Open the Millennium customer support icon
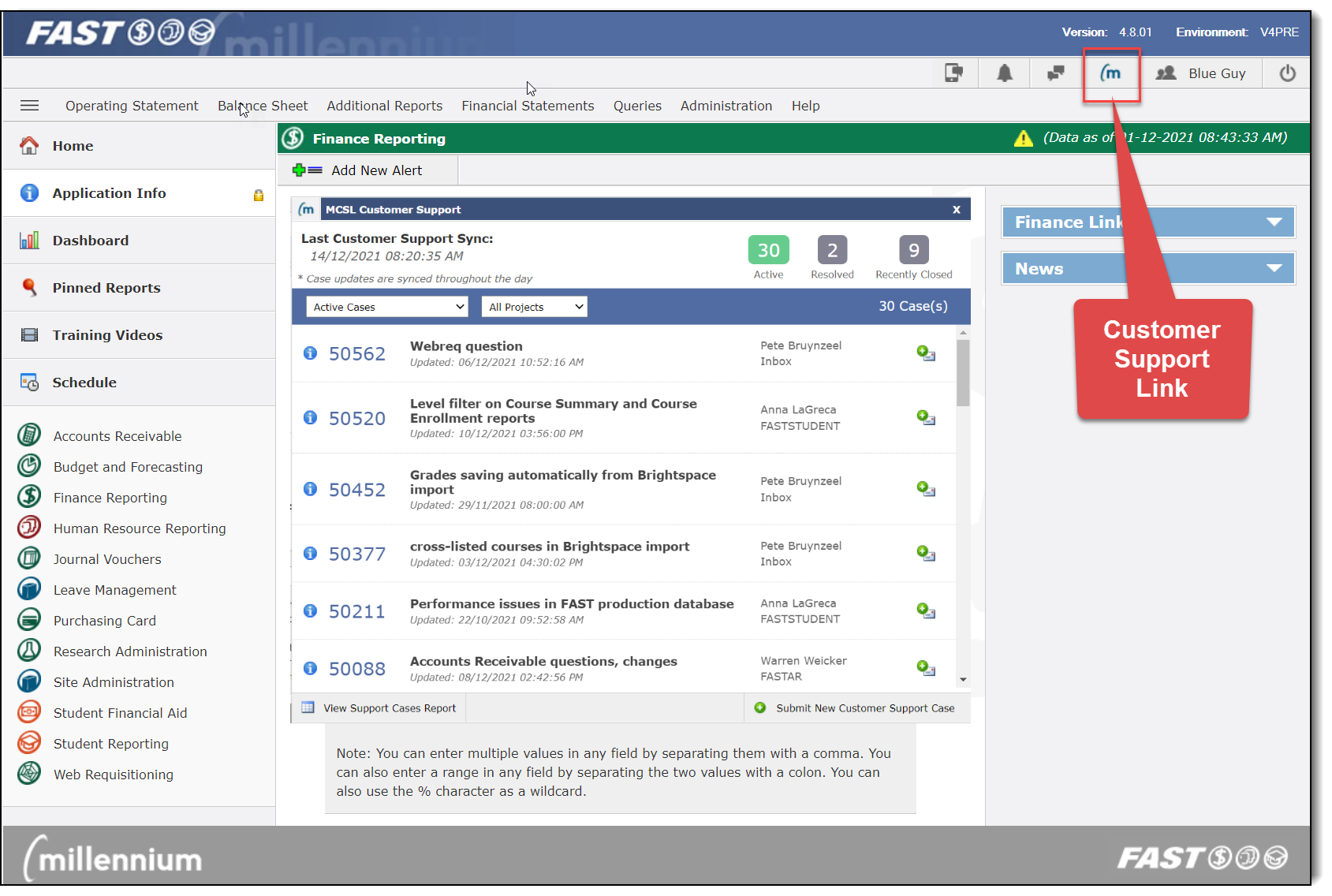This screenshot has width=1332, height=896. [1110, 73]
